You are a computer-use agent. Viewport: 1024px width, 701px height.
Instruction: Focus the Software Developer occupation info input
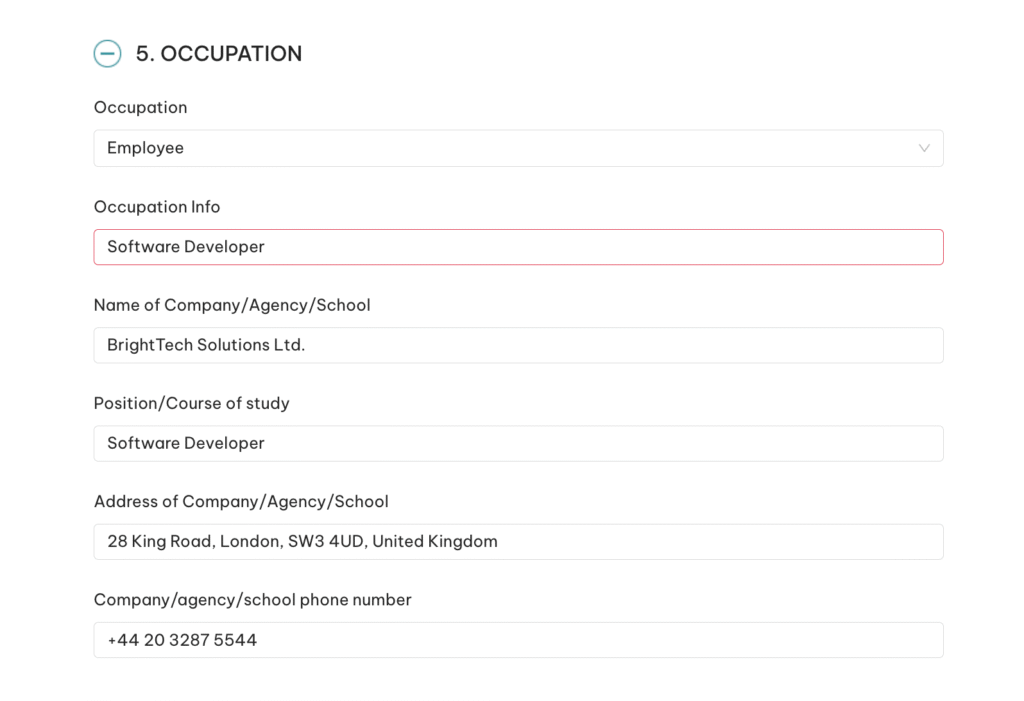click(518, 246)
